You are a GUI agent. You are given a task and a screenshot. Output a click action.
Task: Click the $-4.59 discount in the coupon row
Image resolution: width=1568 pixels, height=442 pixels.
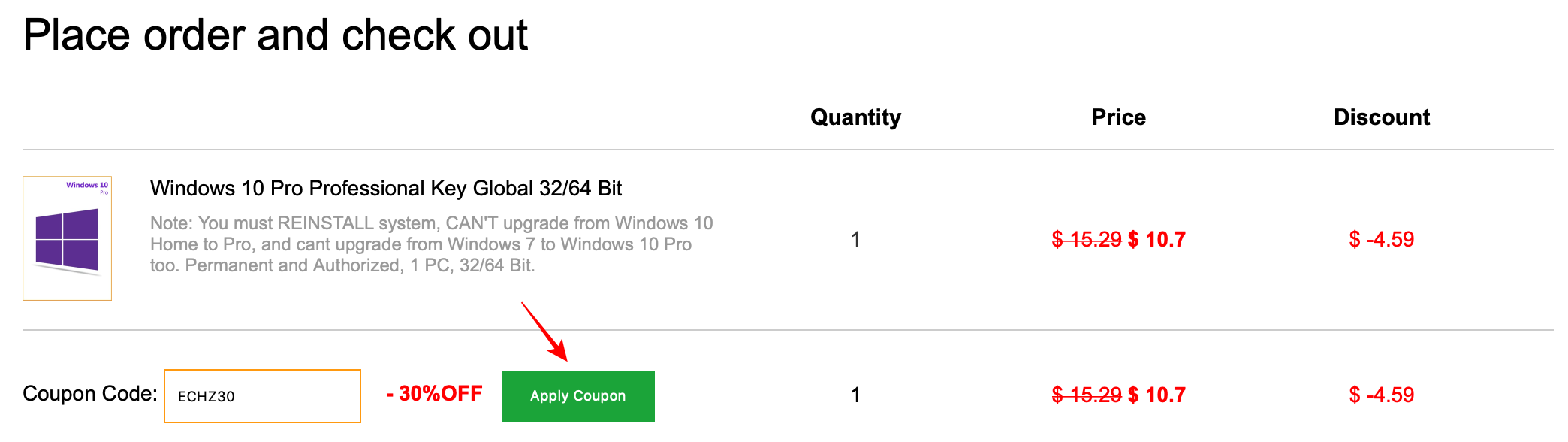tap(1381, 395)
